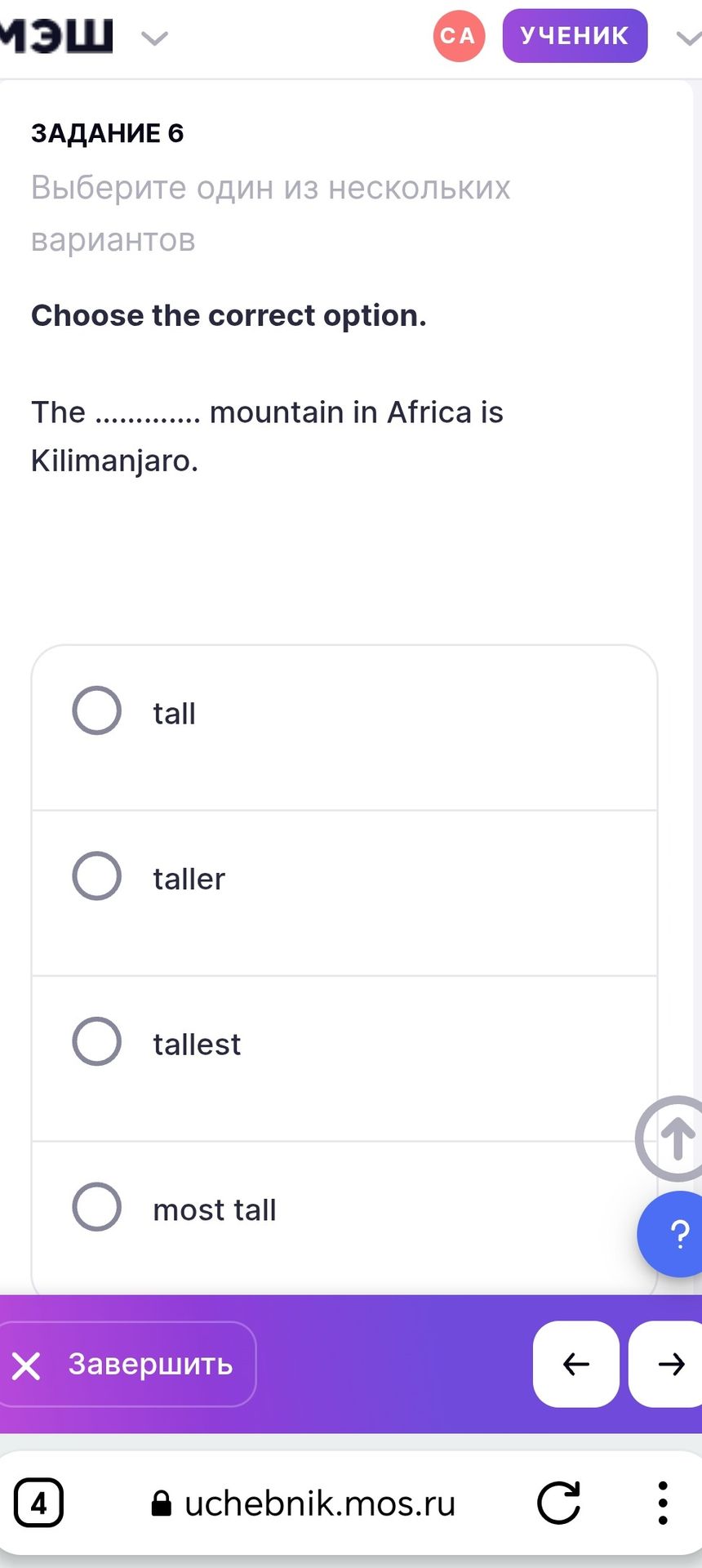The width and height of the screenshot is (702, 1568).
Task: Tap the uchebnik.mos.ru address bar
Action: (304, 1503)
